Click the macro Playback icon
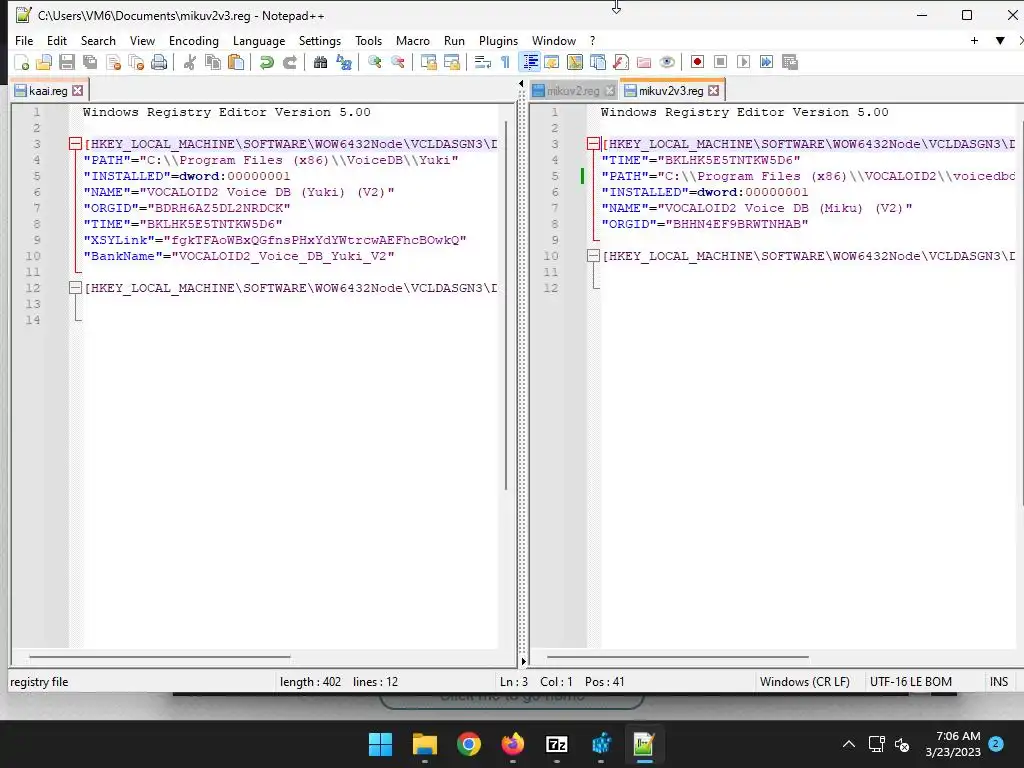This screenshot has width=1024, height=768. tap(743, 62)
